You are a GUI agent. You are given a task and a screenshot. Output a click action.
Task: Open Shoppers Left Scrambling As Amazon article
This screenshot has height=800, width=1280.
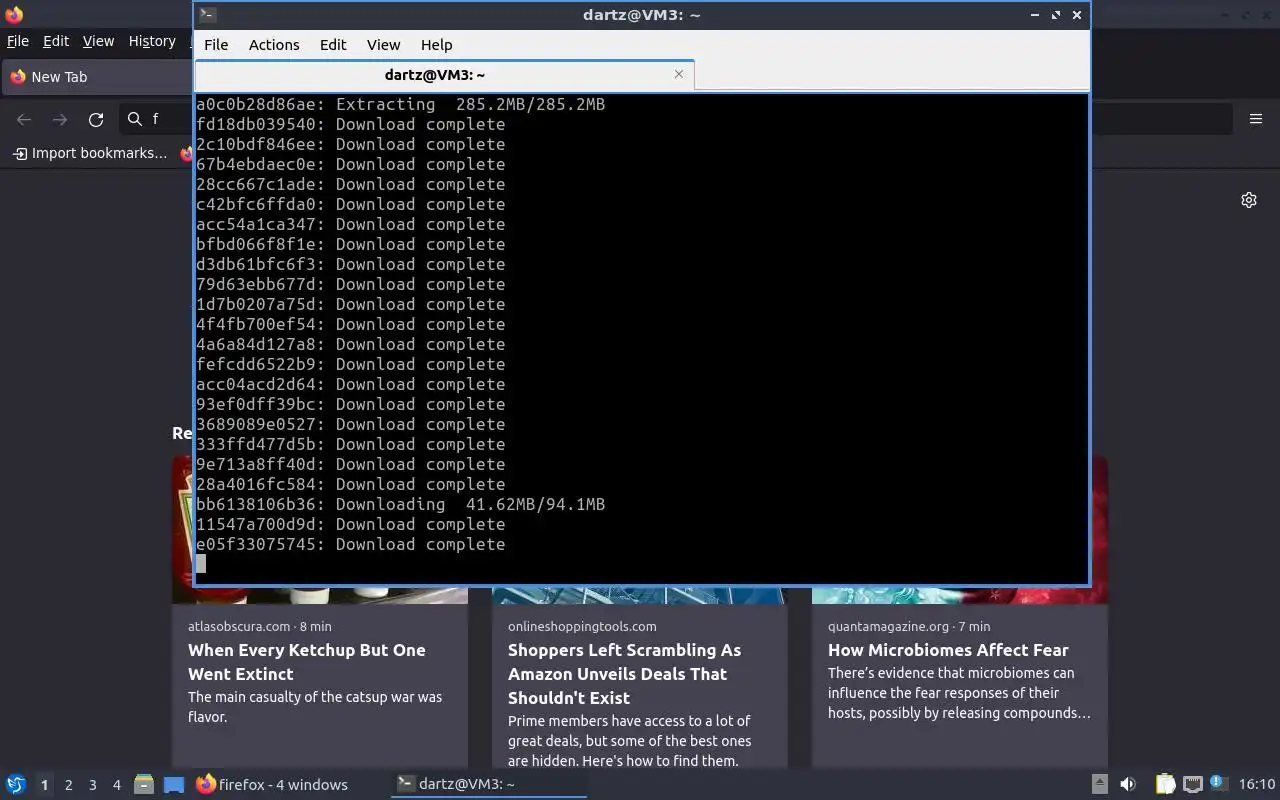tap(625, 674)
